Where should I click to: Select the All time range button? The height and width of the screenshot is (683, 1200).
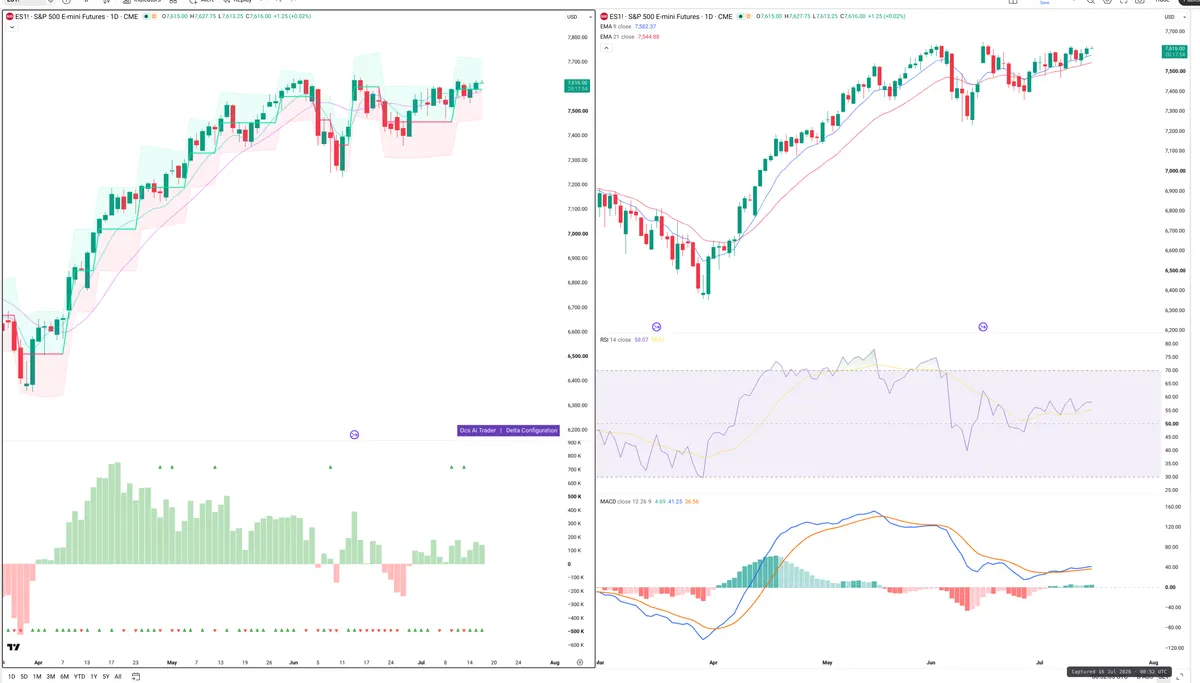coord(117,676)
